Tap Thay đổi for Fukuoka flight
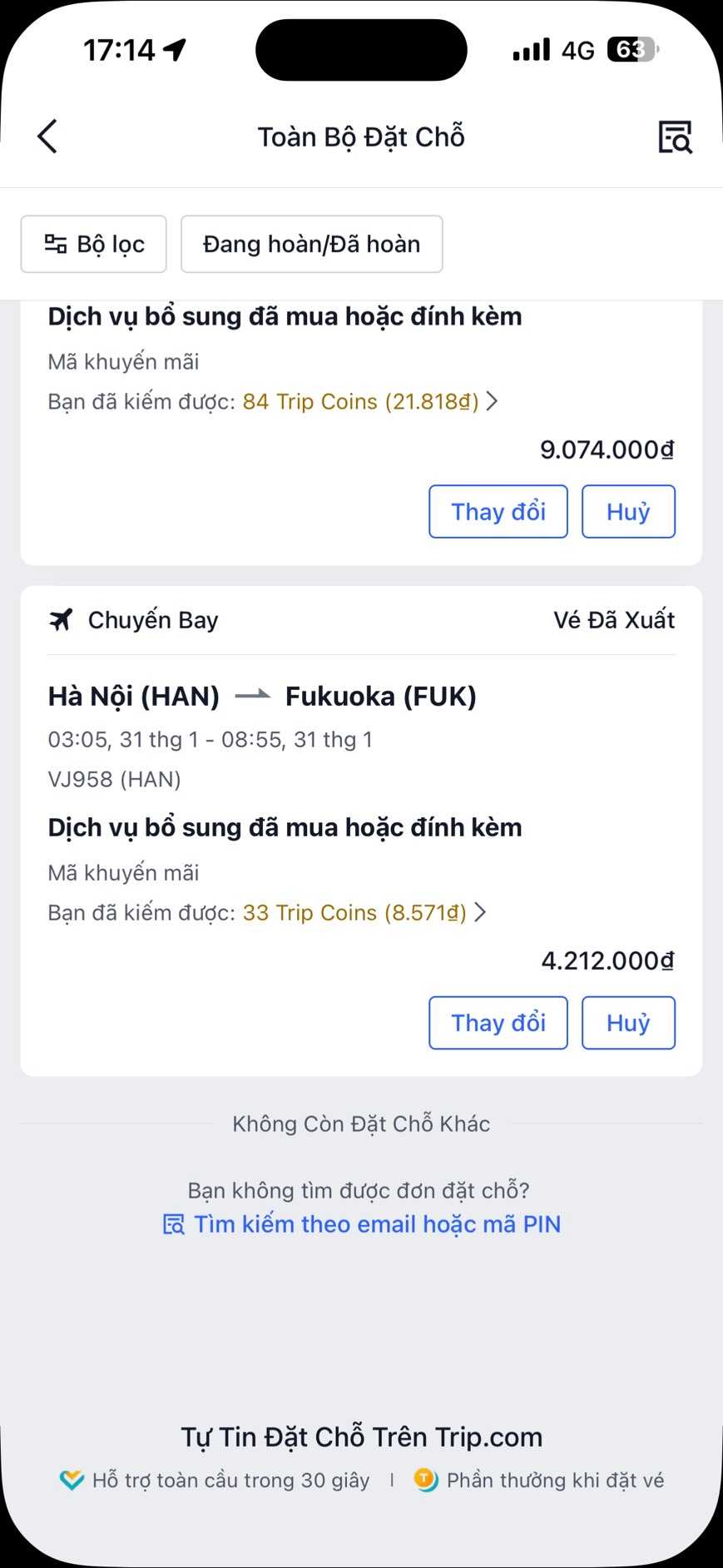The image size is (723, 1568). coord(498,1023)
